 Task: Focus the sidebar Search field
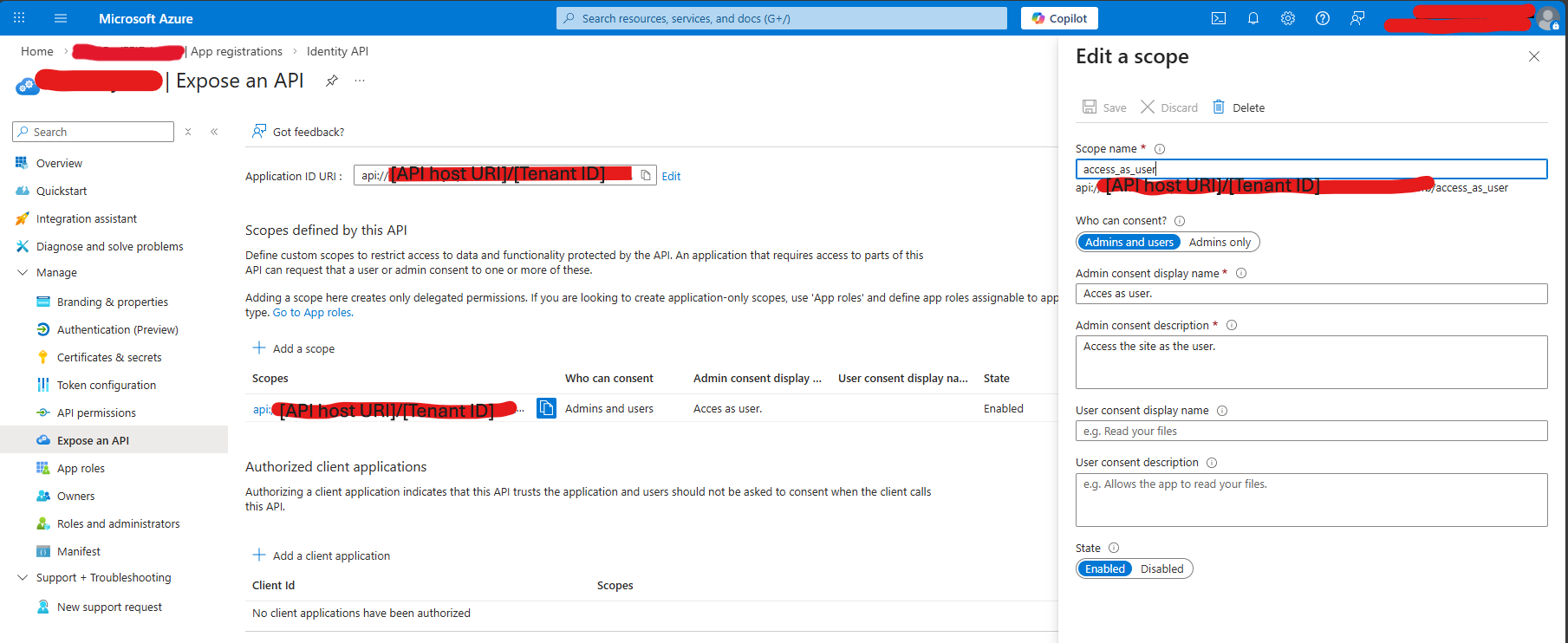tap(94, 132)
